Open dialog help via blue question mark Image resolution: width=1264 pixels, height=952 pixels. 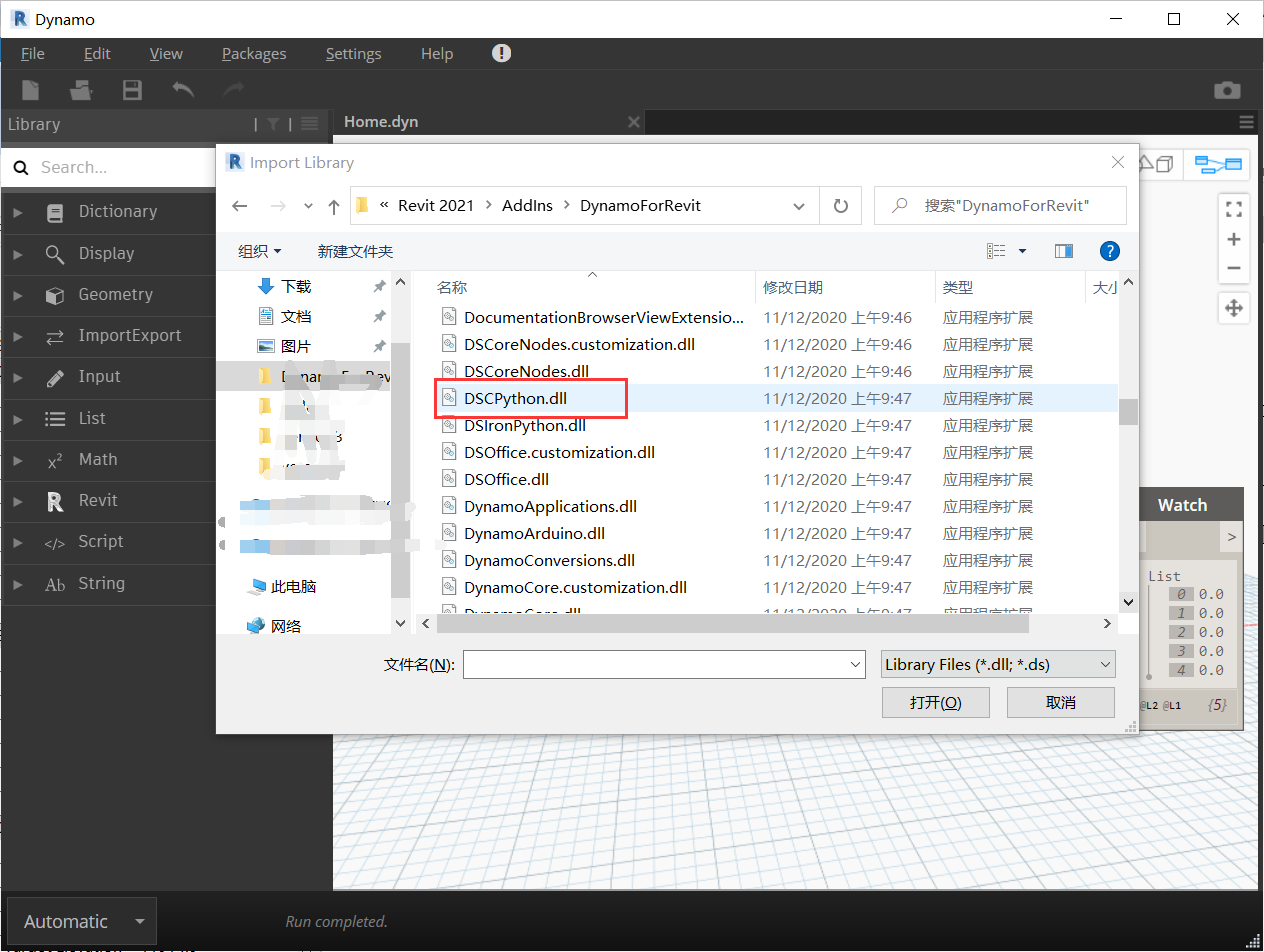[1110, 250]
